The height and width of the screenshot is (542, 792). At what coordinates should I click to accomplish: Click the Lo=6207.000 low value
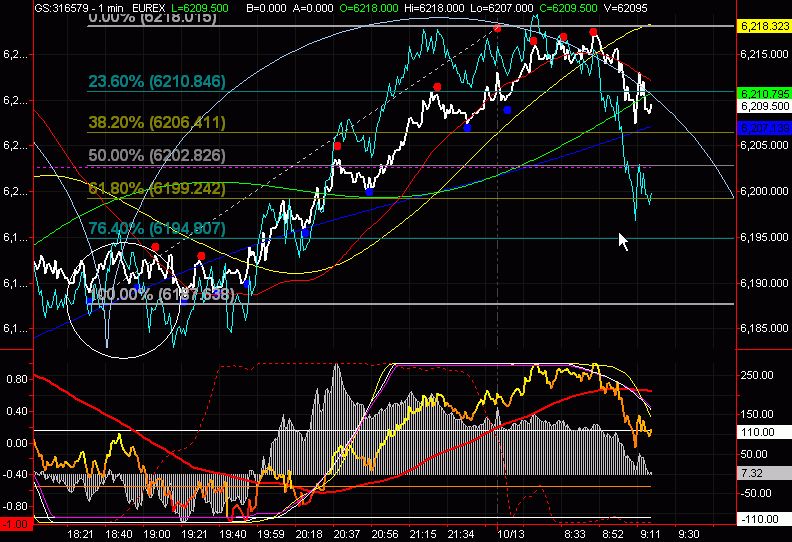502,8
